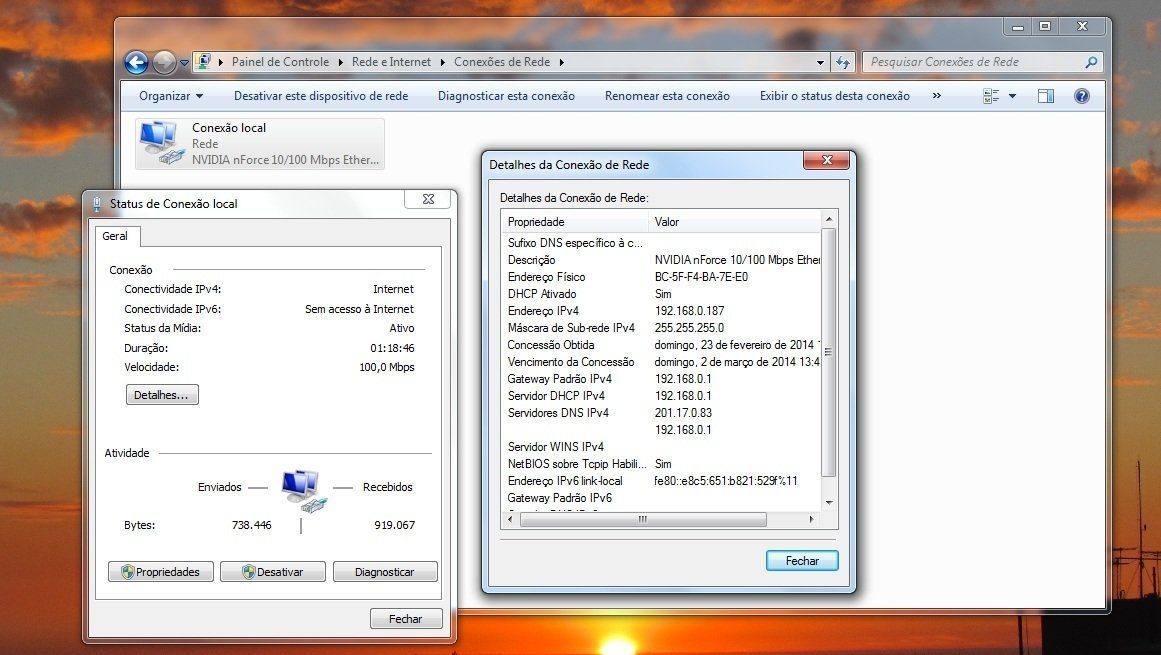Viewport: 1161px width, 655px height.
Task: Click the horizontal scroll left arrow
Action: pos(509,520)
